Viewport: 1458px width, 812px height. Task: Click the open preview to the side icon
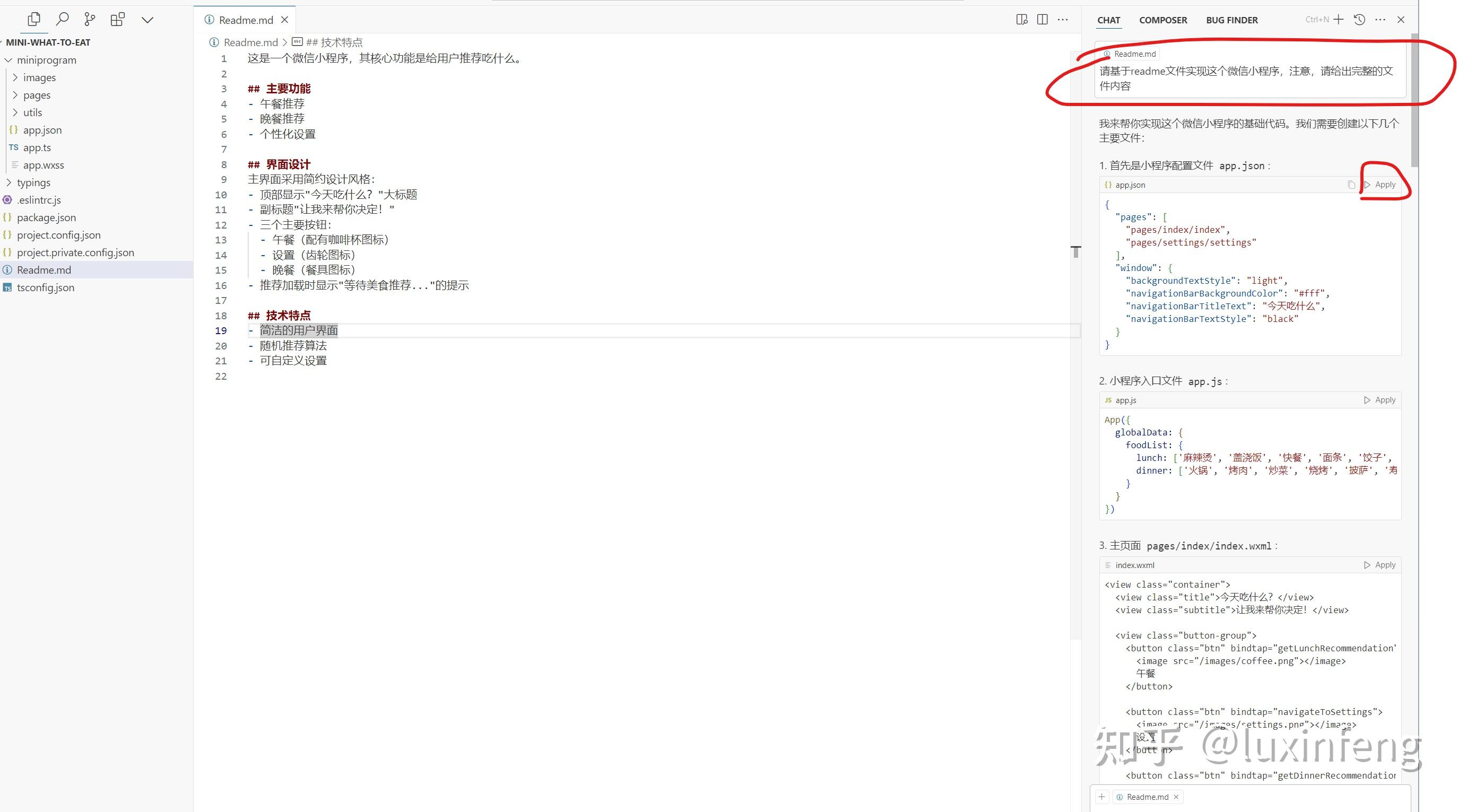[x=1021, y=20]
